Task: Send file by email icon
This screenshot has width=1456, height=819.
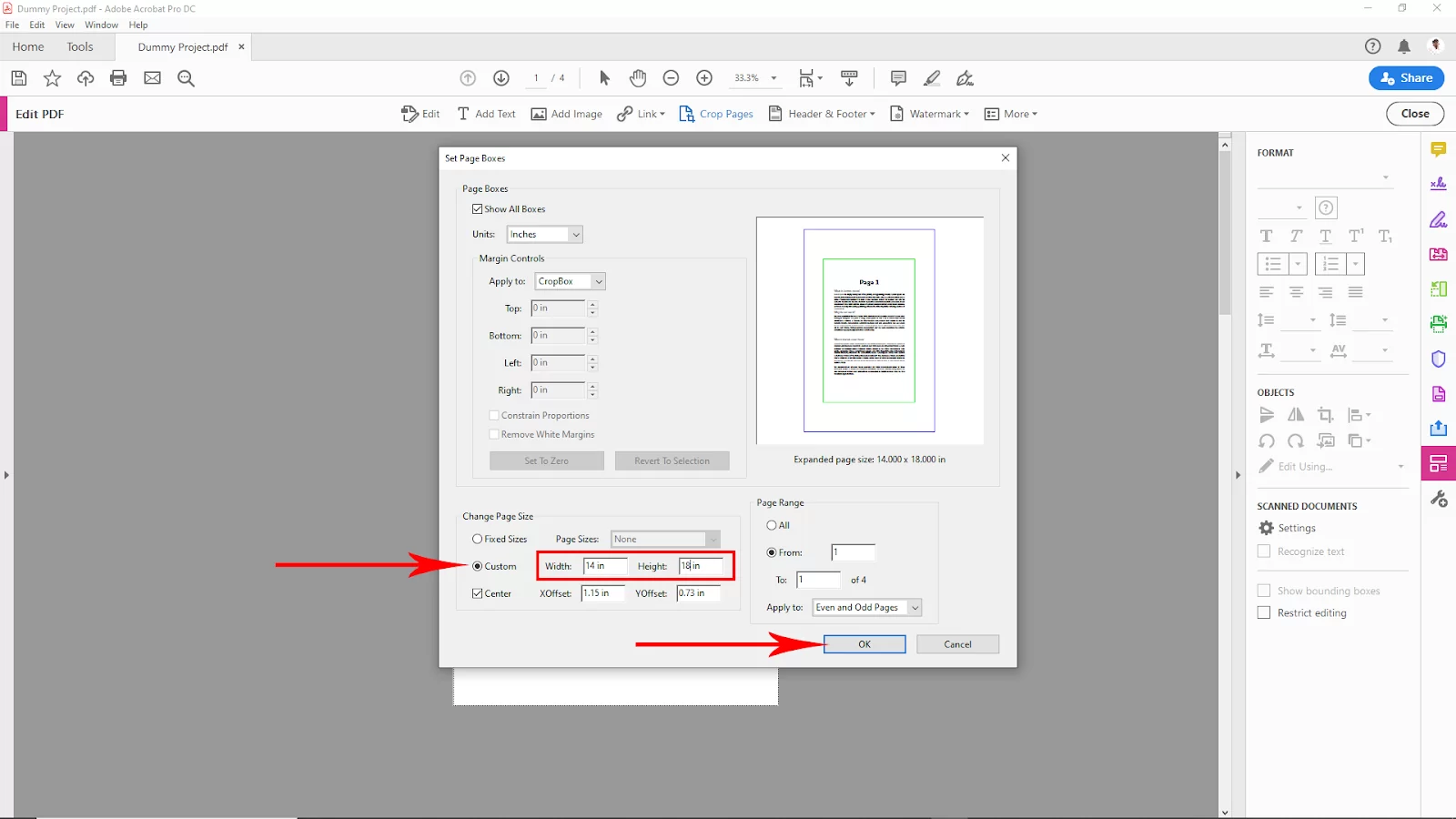Action: [x=152, y=78]
